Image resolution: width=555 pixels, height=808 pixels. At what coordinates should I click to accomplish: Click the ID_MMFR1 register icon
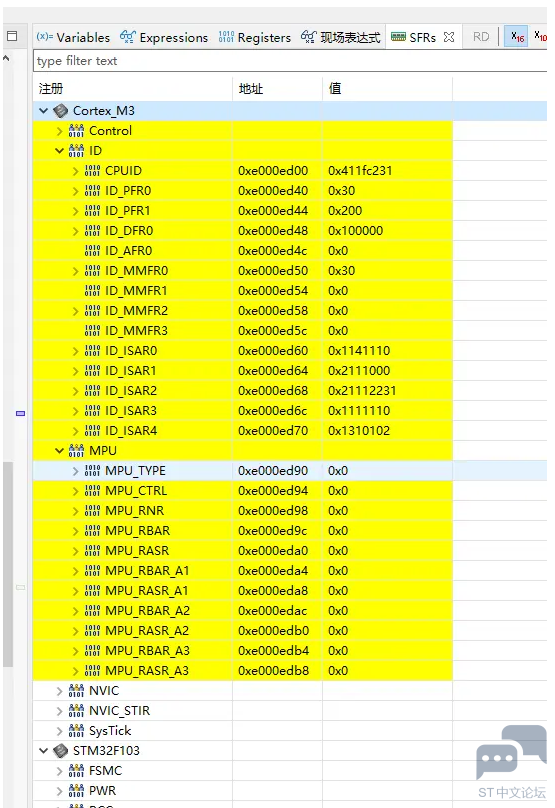[x=92, y=291]
